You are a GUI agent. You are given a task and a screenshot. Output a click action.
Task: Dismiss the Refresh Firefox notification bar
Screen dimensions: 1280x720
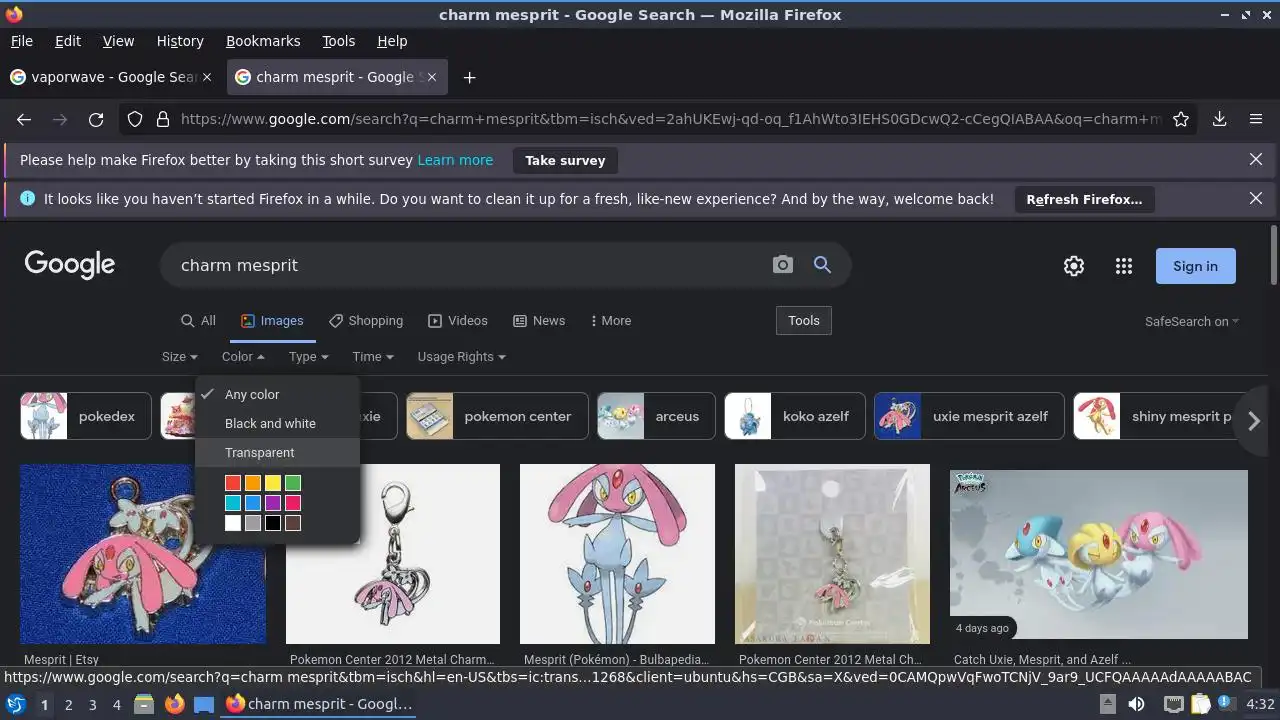pos(1256,199)
